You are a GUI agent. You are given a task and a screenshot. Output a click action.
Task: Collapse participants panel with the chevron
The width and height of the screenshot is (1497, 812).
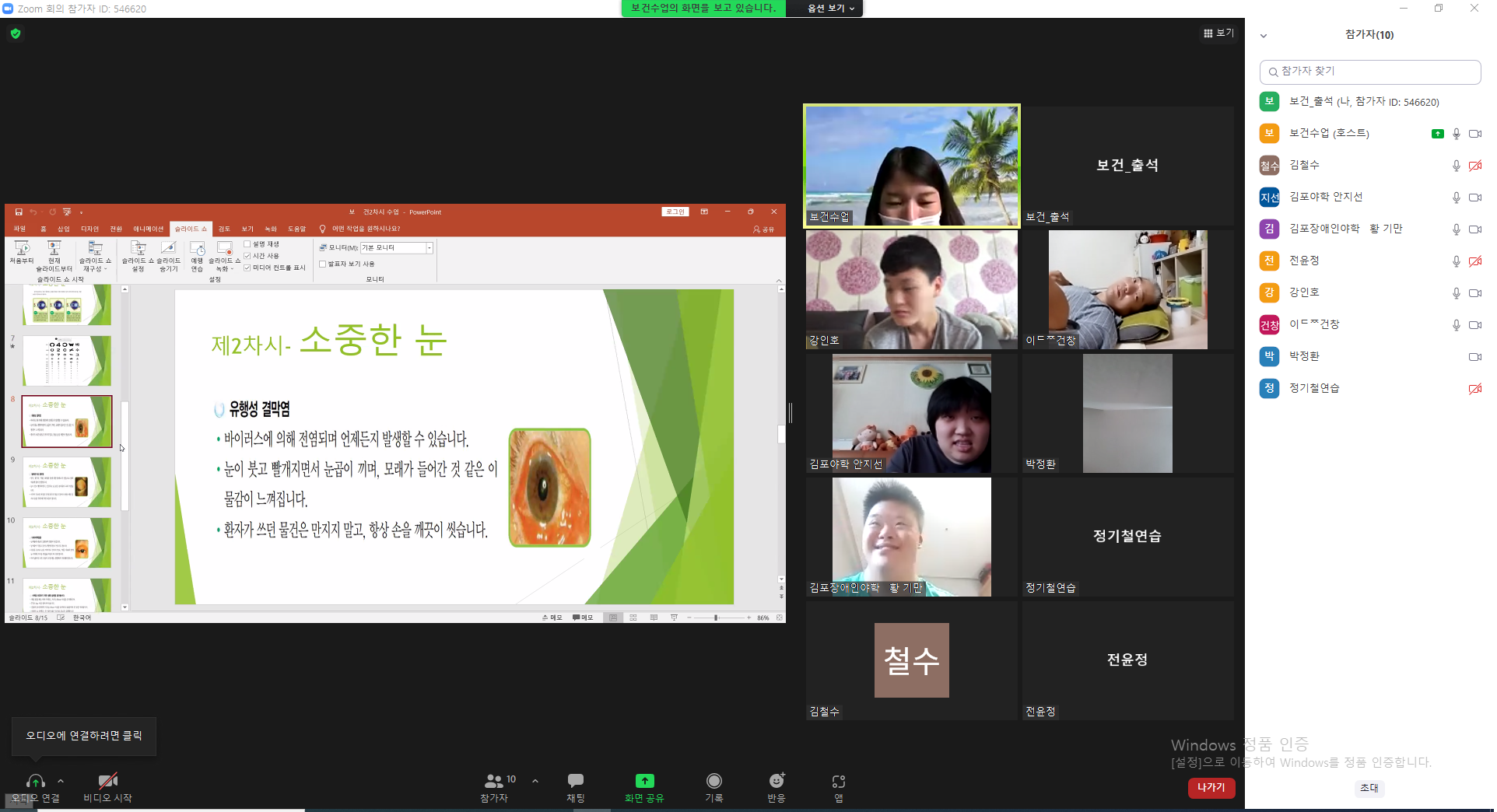click(x=1264, y=36)
